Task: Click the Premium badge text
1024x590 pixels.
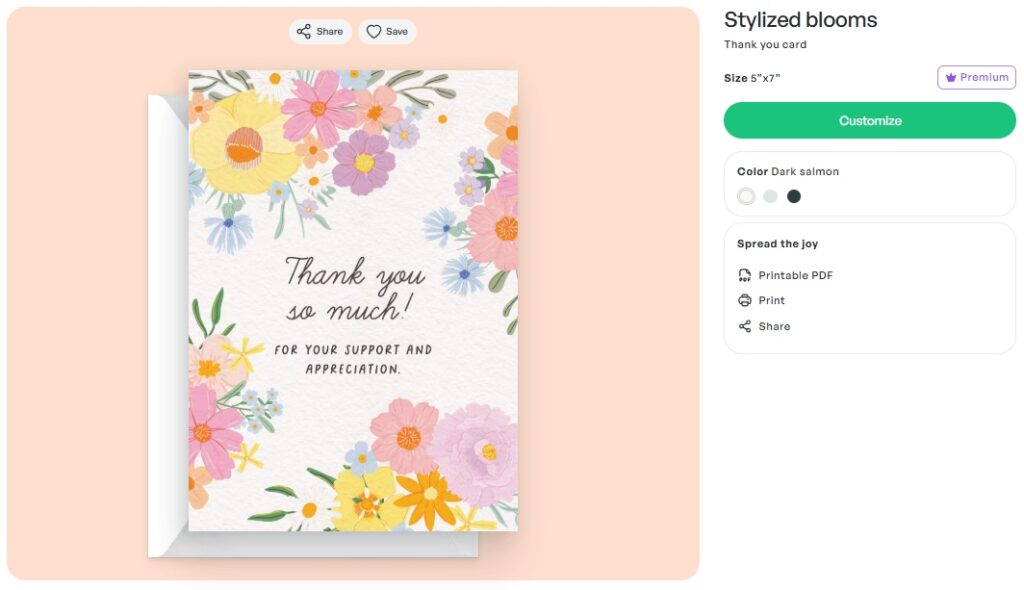Action: 984,78
